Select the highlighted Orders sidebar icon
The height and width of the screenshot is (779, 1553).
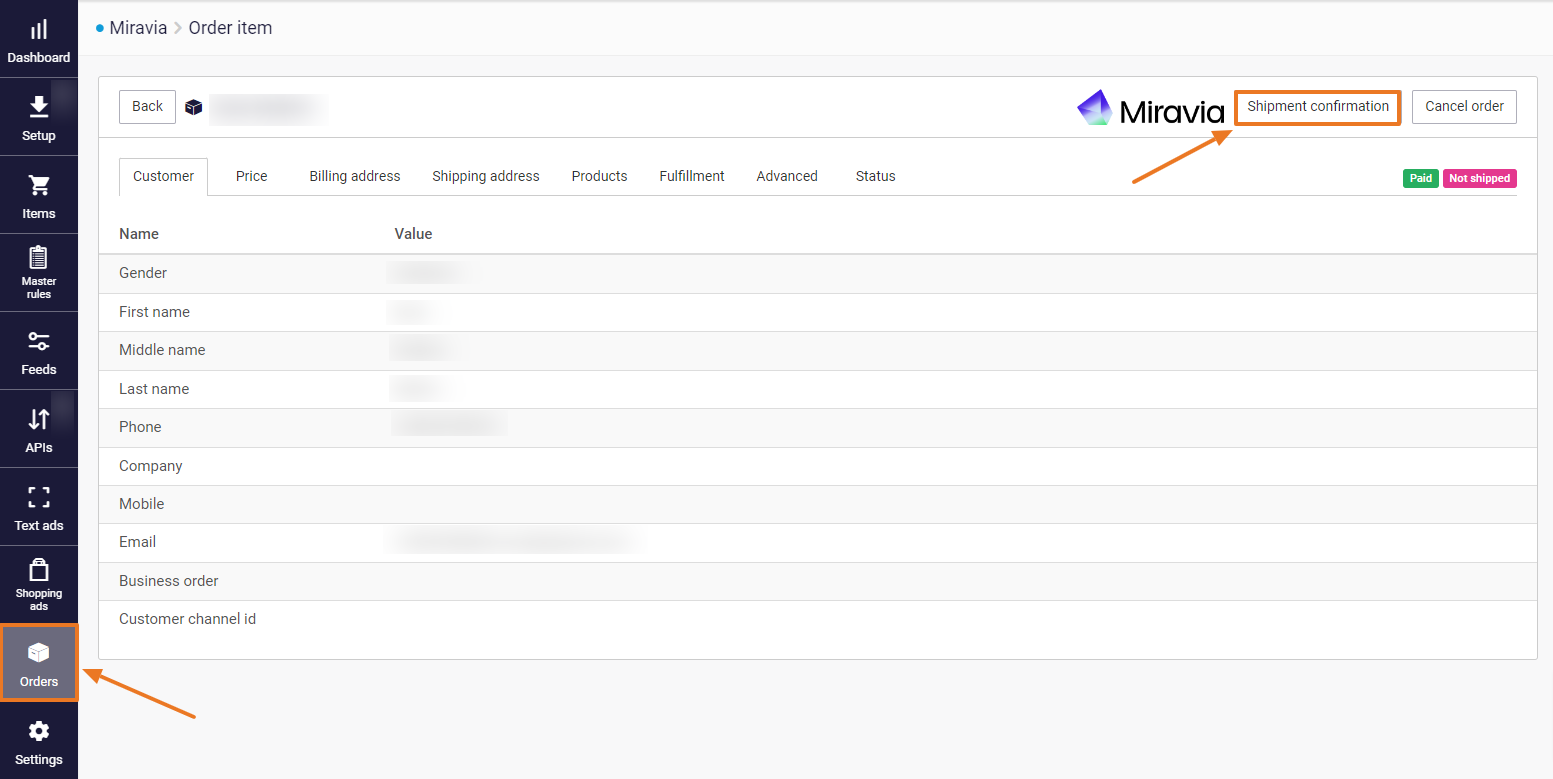pyautogui.click(x=38, y=662)
